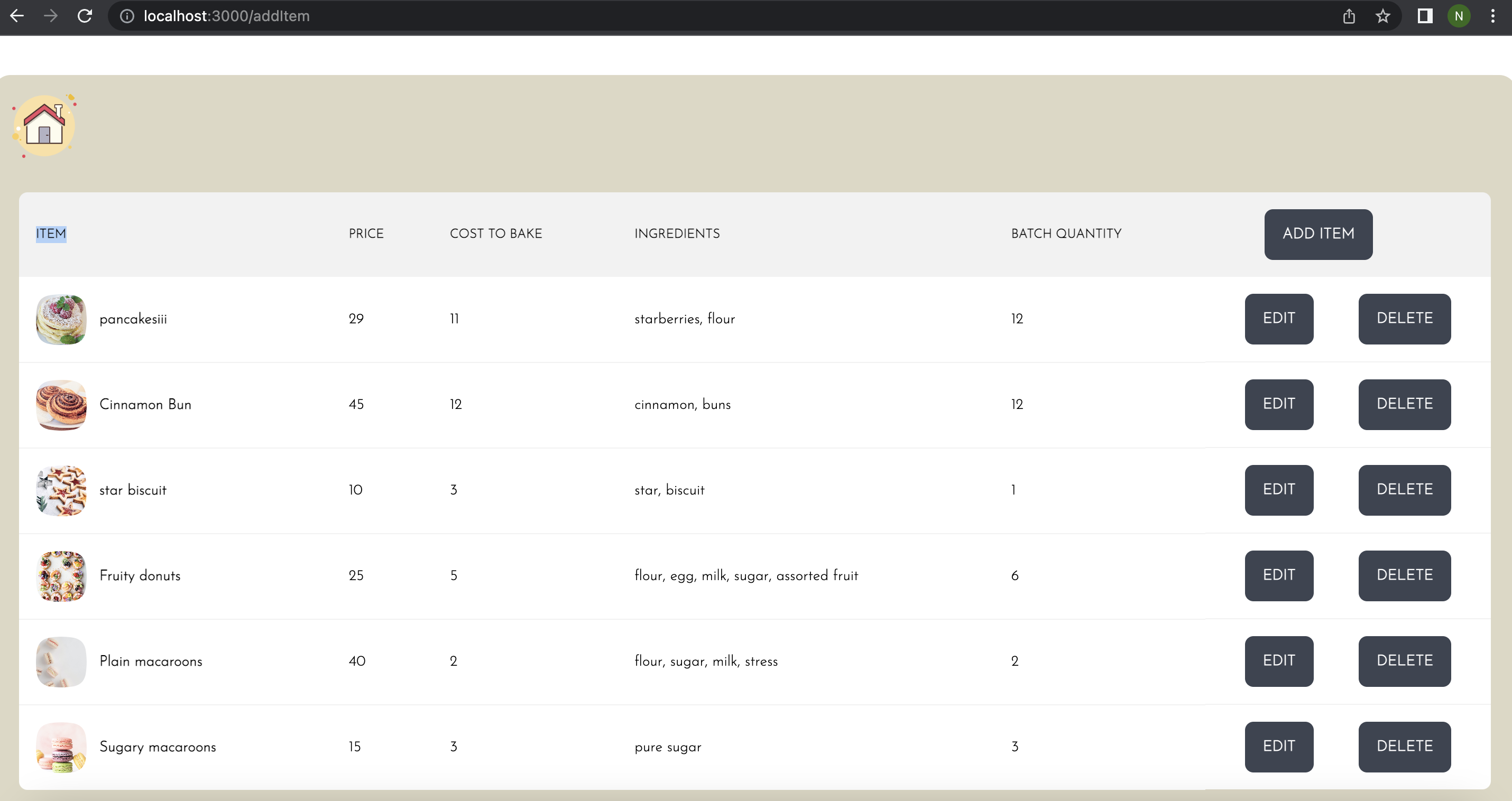This screenshot has width=1512, height=801.
Task: Click the BATCH QUANTITY column header
Action: tap(1066, 234)
